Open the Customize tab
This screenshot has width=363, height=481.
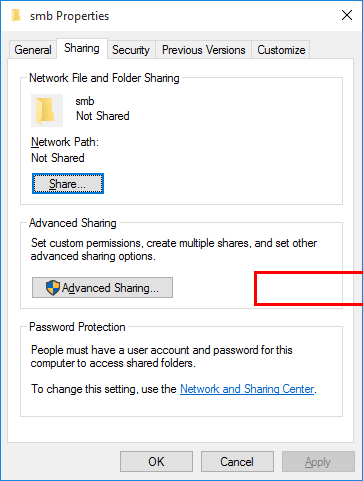[x=281, y=50]
